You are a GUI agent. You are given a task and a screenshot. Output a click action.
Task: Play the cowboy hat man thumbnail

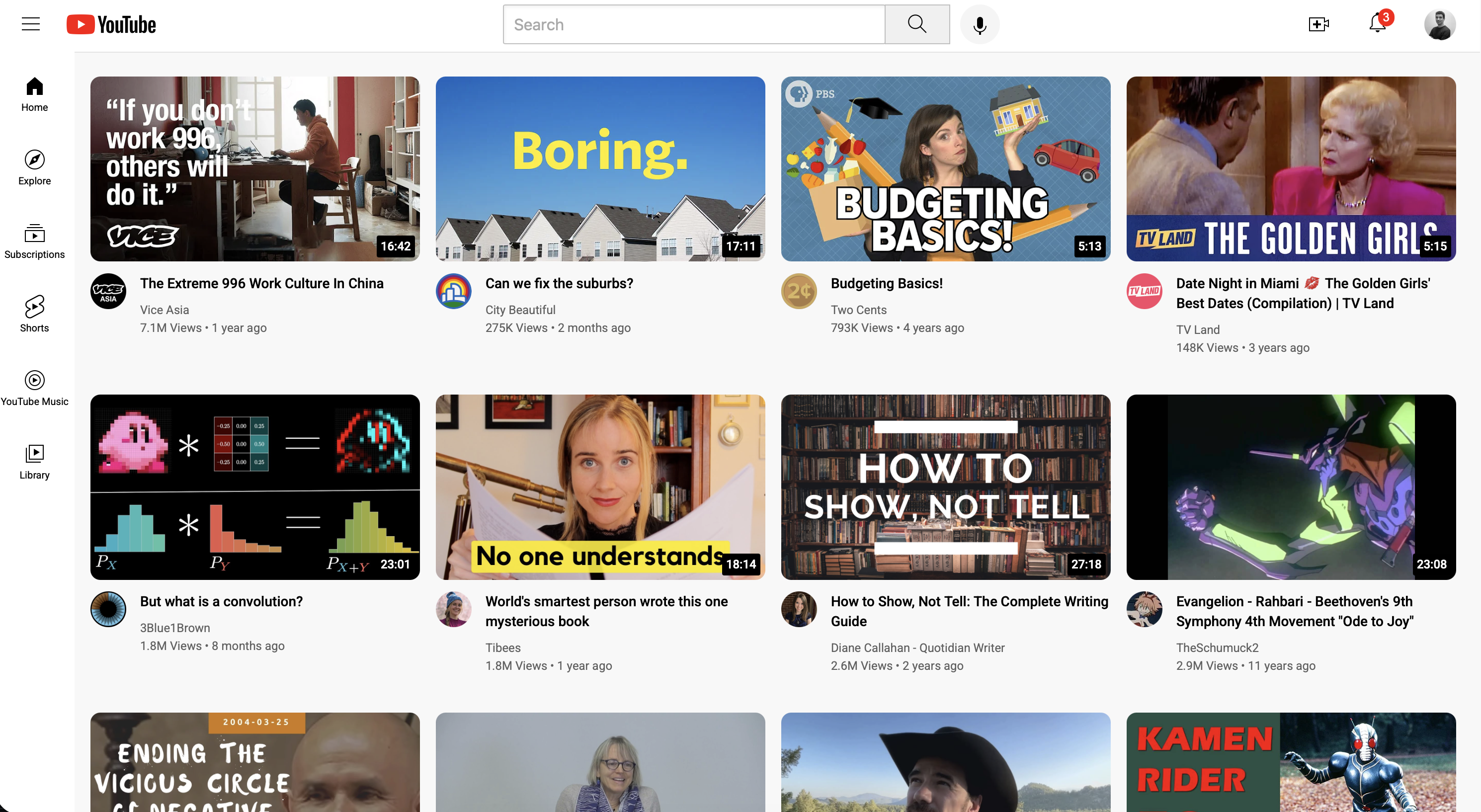point(946,762)
